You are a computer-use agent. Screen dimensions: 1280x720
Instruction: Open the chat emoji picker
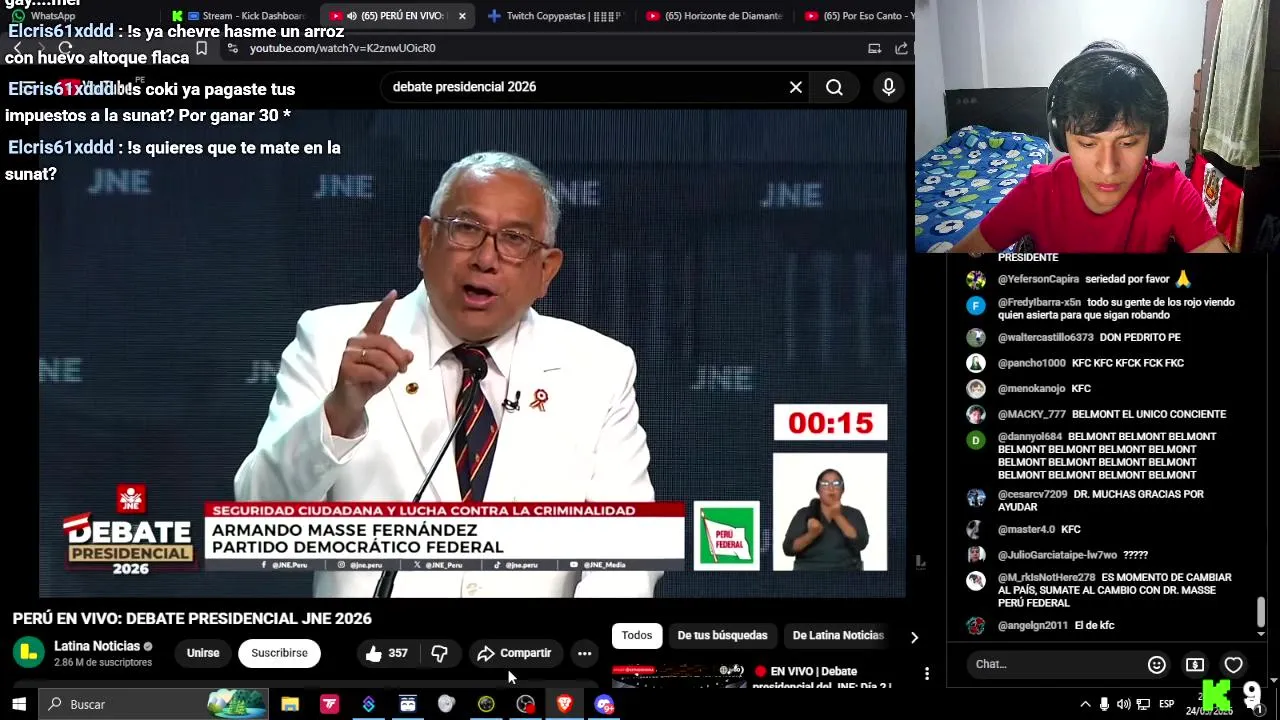point(1157,665)
